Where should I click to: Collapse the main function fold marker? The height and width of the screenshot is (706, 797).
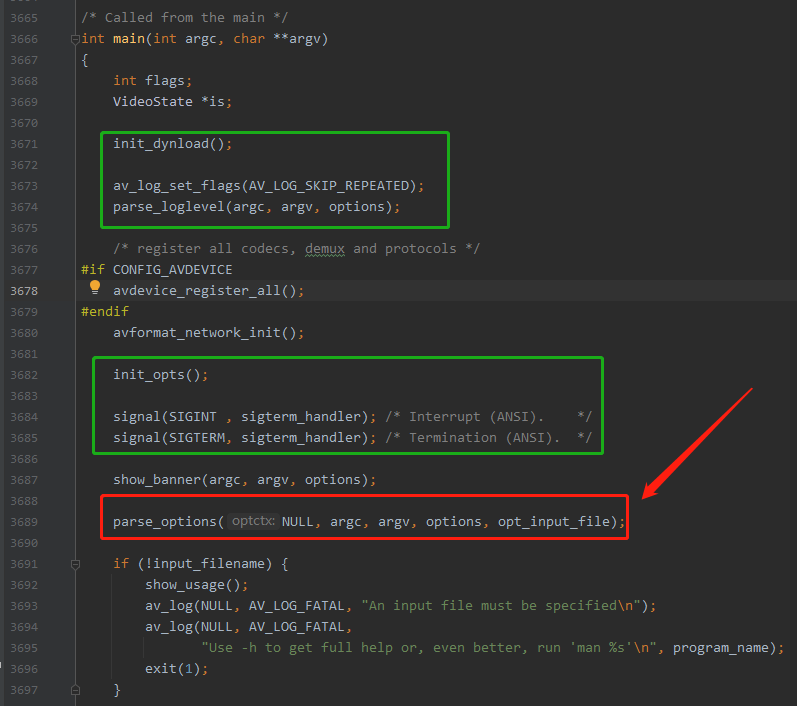(75, 39)
